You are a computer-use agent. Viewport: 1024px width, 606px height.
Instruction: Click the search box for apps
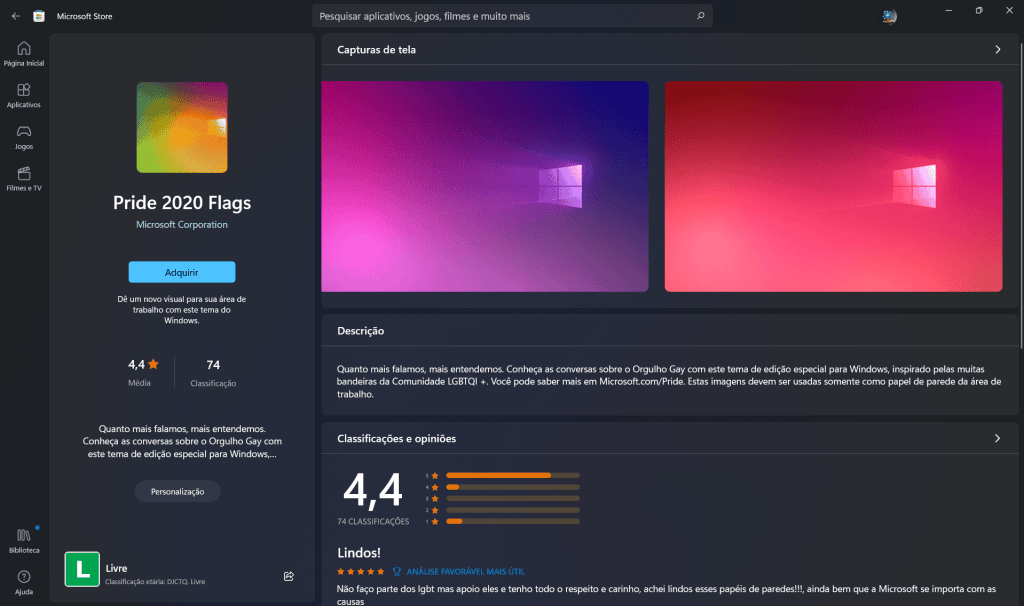tap(512, 16)
